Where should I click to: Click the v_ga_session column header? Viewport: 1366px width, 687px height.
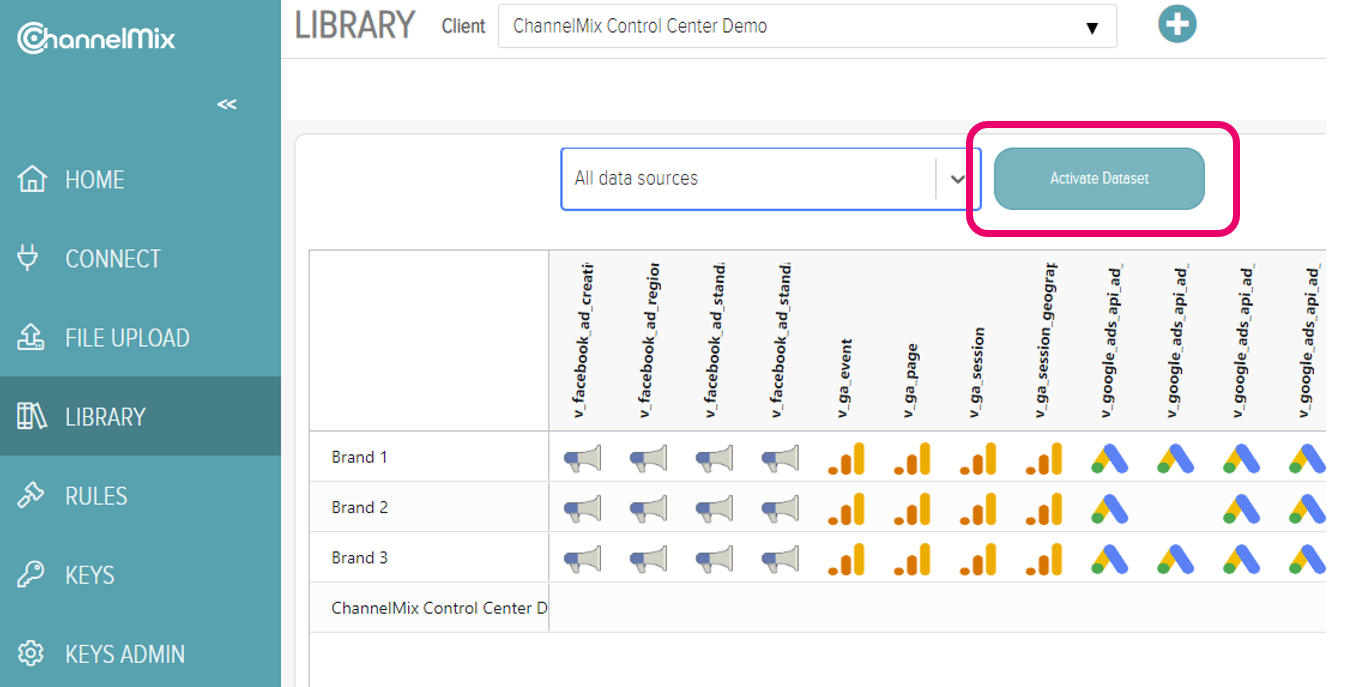click(x=978, y=372)
